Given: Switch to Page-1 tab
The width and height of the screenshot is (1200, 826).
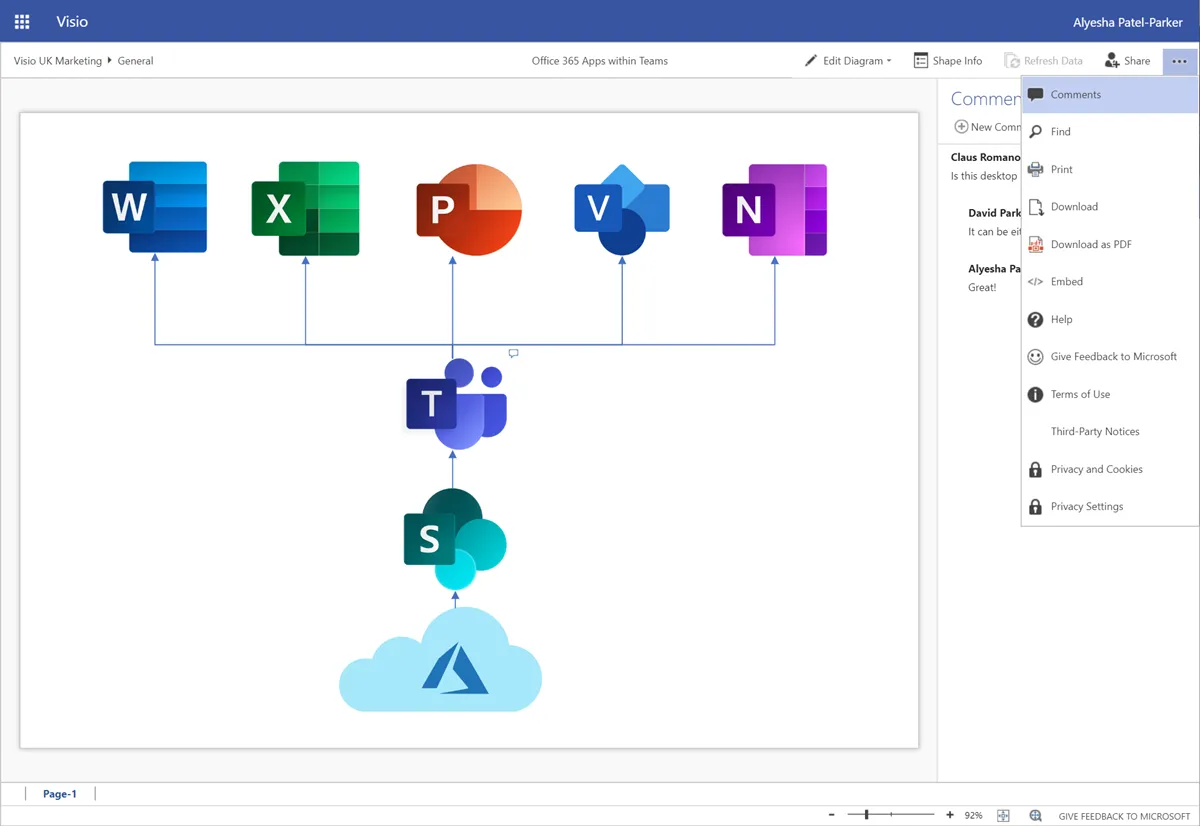Looking at the screenshot, I should [x=59, y=793].
